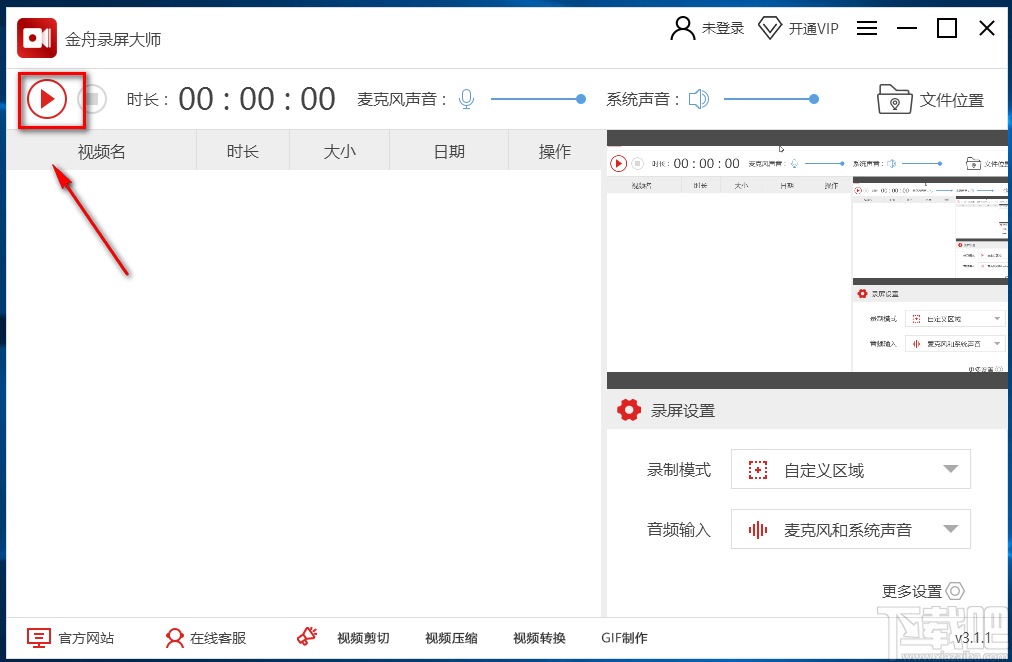Open 视频转换 tool
This screenshot has height=662, width=1012.
point(539,638)
